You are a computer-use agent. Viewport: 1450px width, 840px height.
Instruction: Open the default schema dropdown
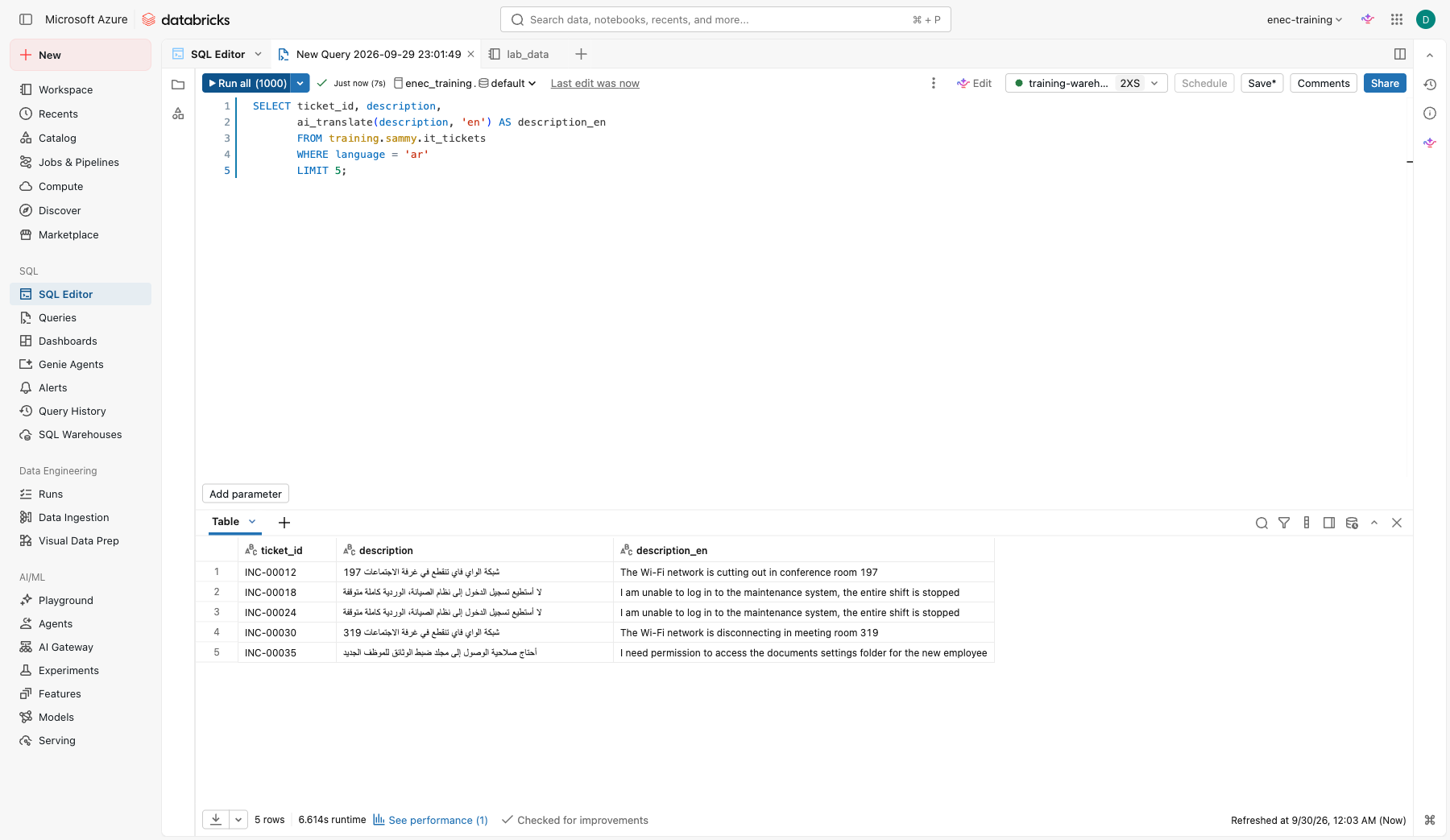click(507, 83)
